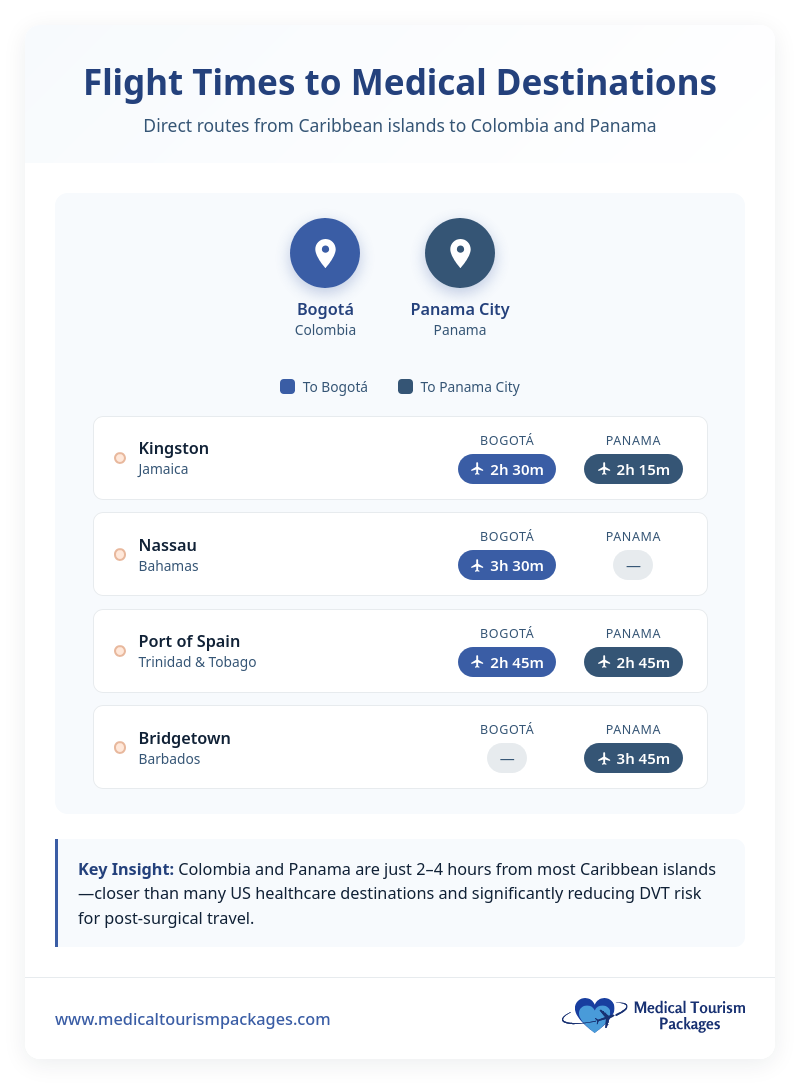Click airplane icon in Port of Spain Panama pill
This screenshot has width=800, height=1083.
click(x=604, y=662)
